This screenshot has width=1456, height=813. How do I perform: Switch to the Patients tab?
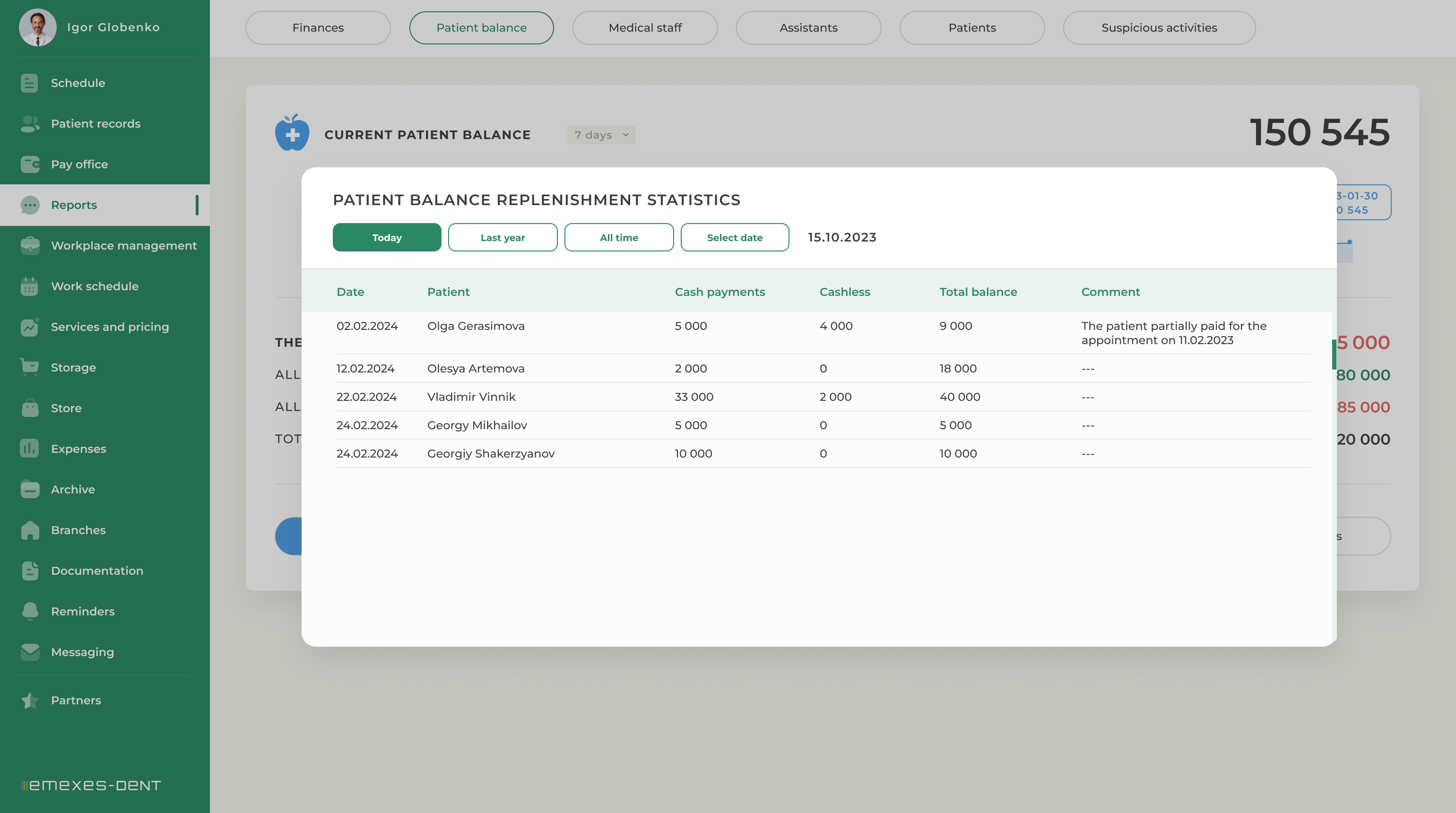click(x=972, y=28)
